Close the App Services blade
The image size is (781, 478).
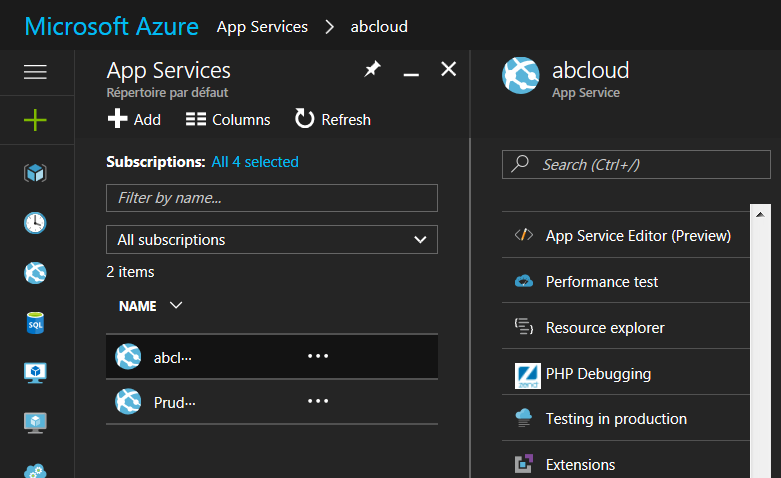pos(449,69)
